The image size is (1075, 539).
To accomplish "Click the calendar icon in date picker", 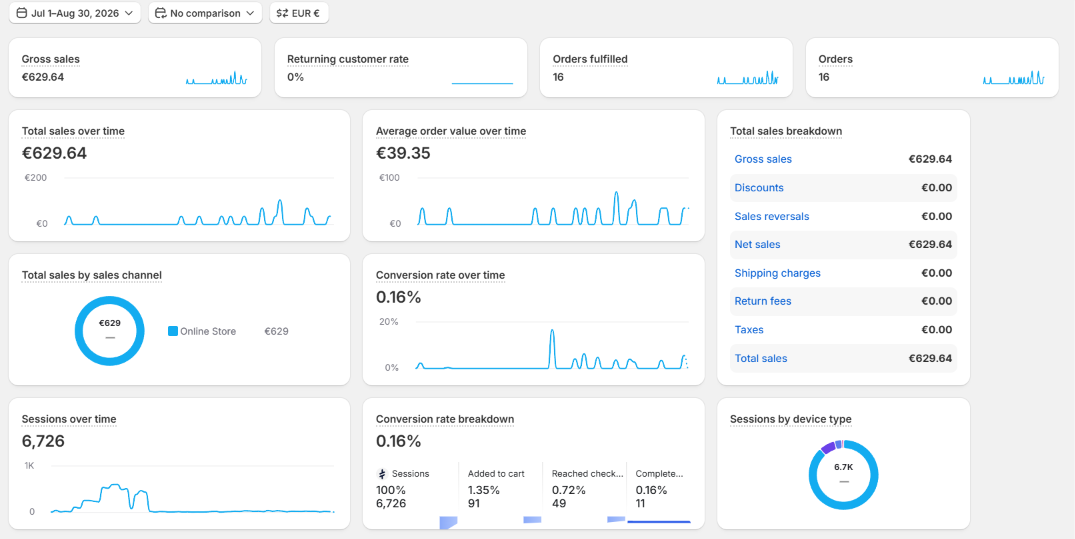I will 21,13.
